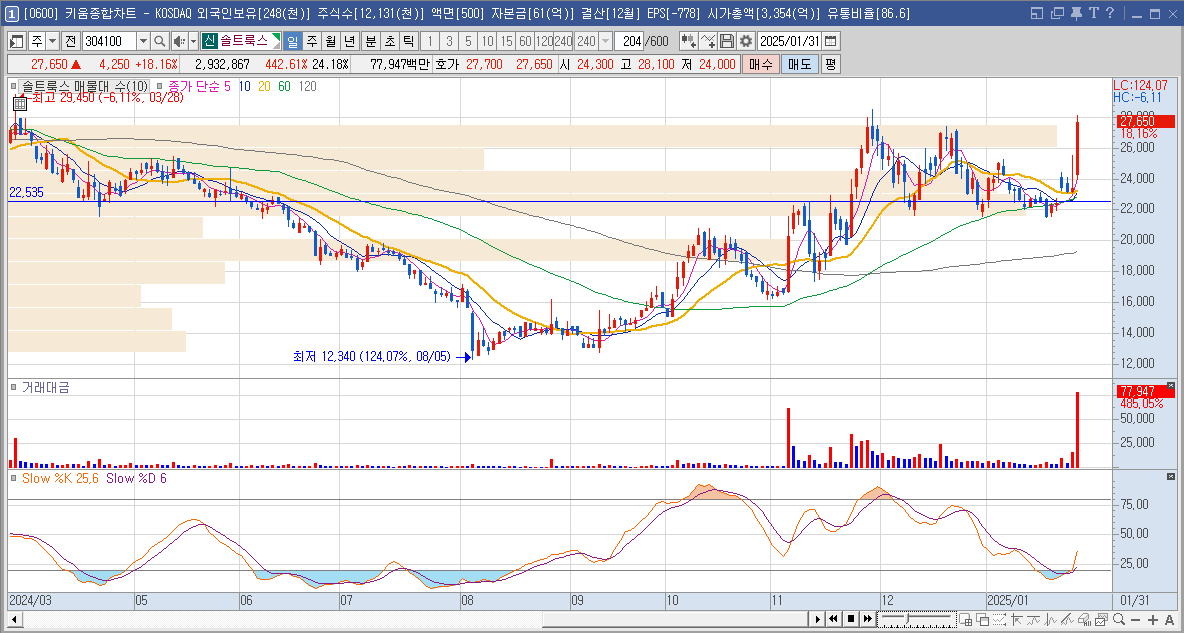Click the help question mark icon

[1109, 13]
